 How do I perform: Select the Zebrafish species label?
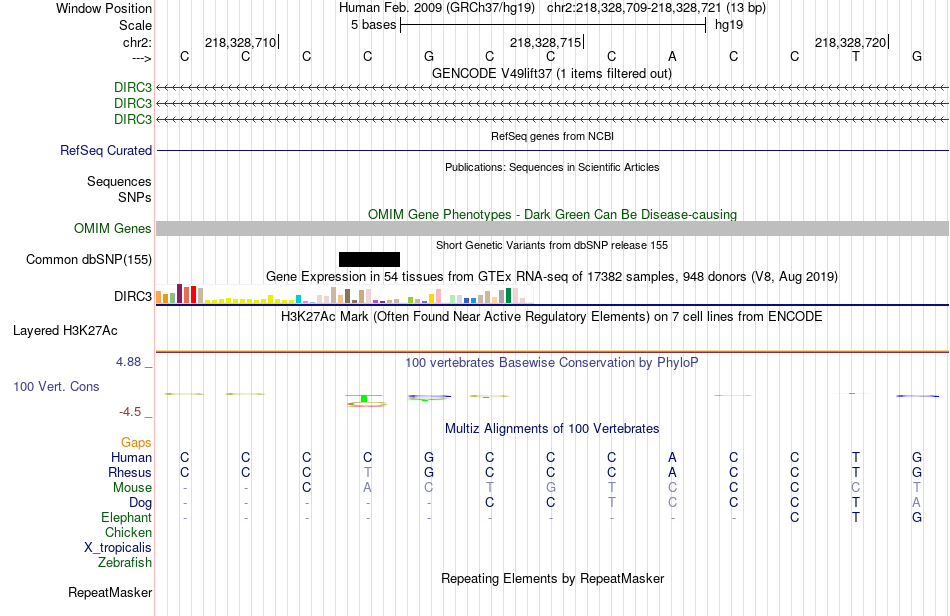pyautogui.click(x=125, y=562)
